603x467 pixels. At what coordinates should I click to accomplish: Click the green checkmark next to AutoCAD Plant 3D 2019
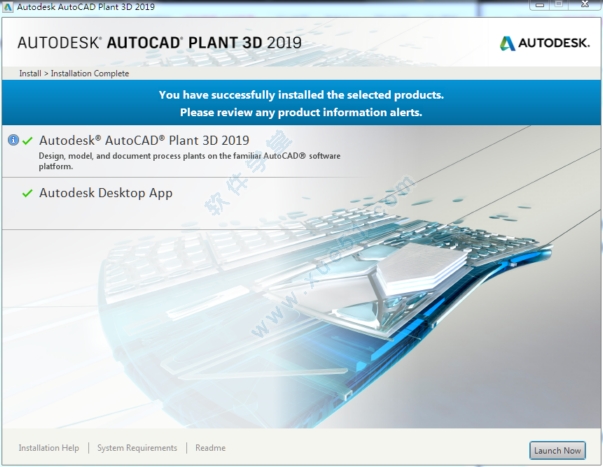[27, 141]
